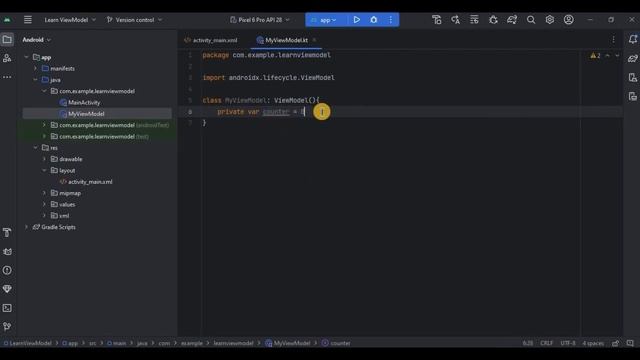The width and height of the screenshot is (640, 360).
Task: Click the Search Everywhere magnifier
Action: coord(531,20)
